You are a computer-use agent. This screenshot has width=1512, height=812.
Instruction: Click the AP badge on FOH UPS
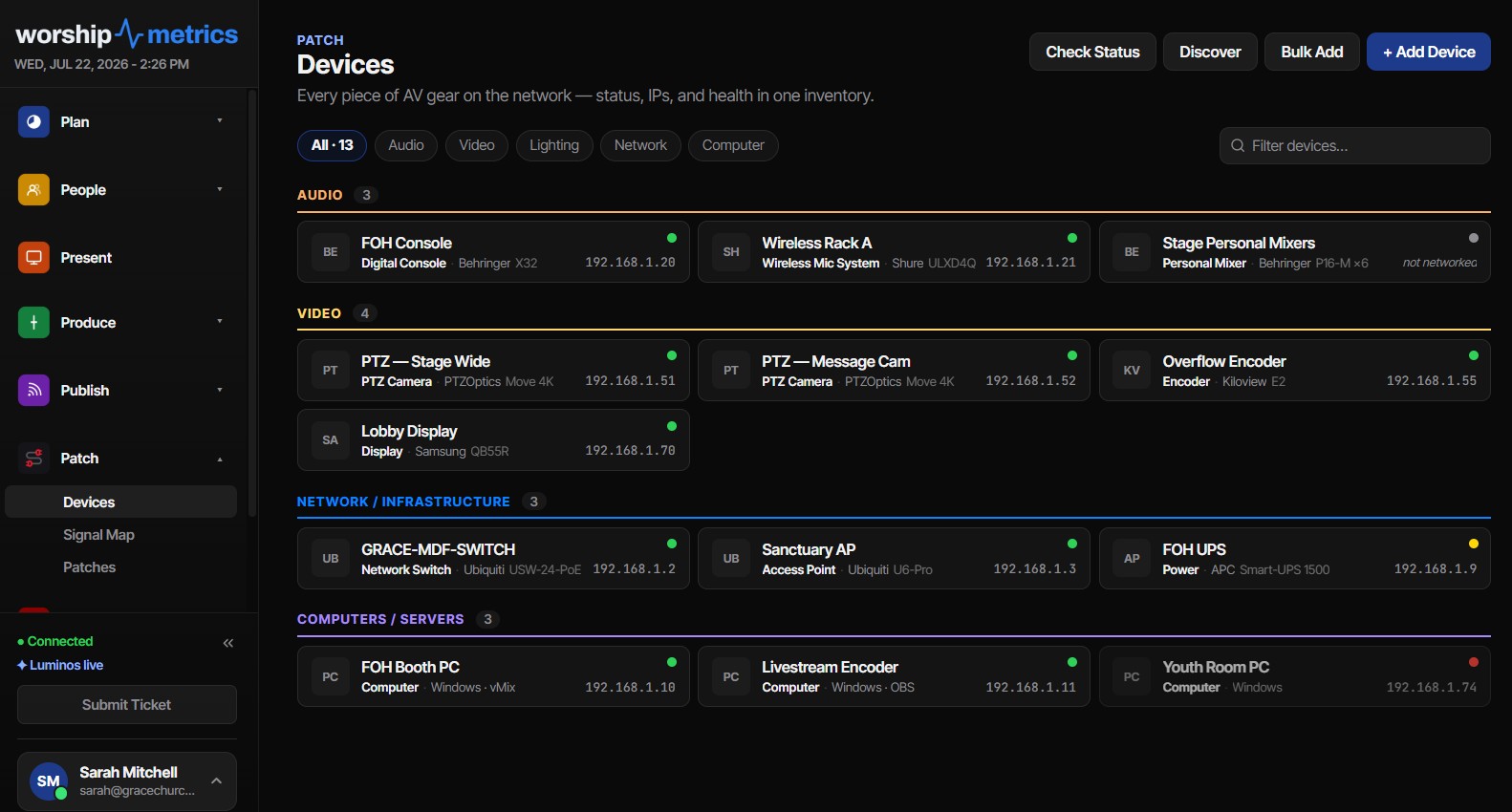(1132, 559)
